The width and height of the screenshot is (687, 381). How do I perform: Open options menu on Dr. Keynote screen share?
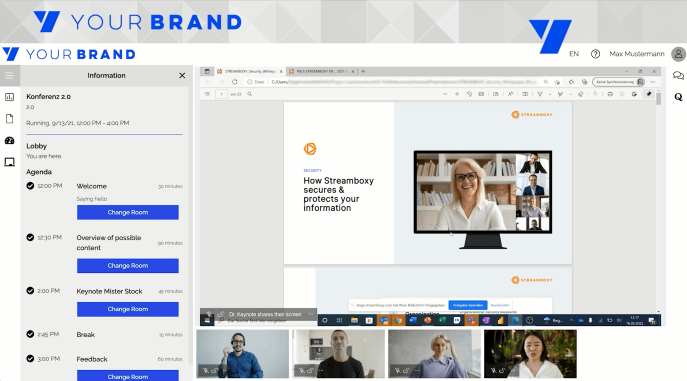tap(311, 314)
